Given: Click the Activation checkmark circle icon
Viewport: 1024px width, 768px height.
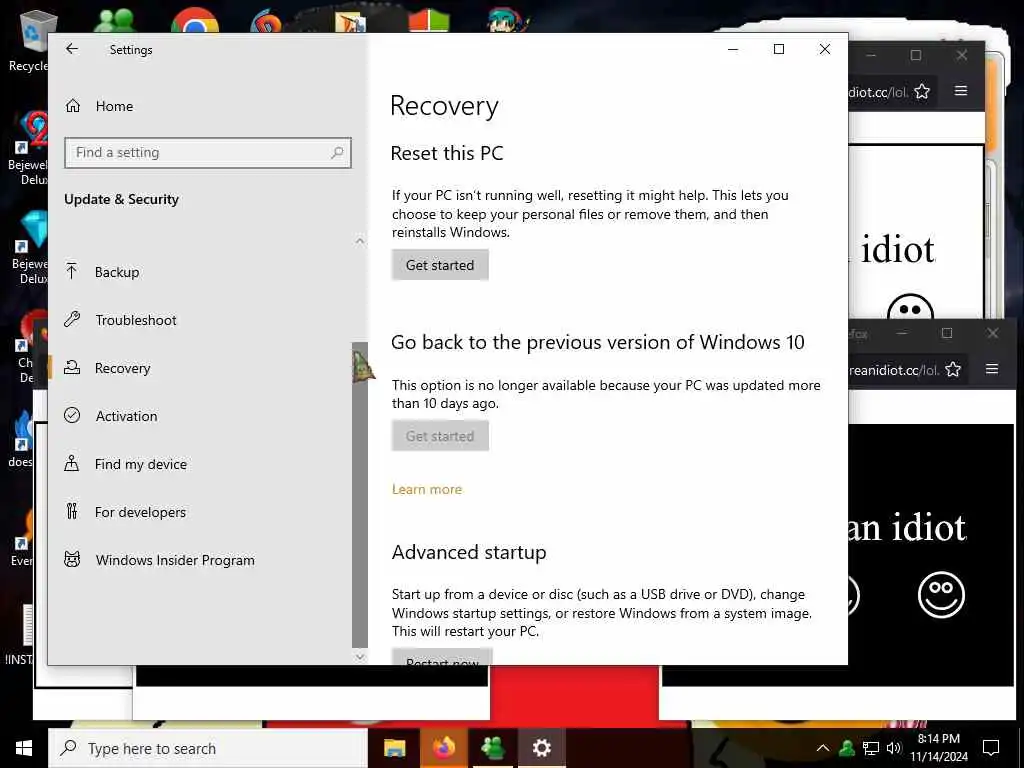Looking at the screenshot, I should pyautogui.click(x=72, y=415).
